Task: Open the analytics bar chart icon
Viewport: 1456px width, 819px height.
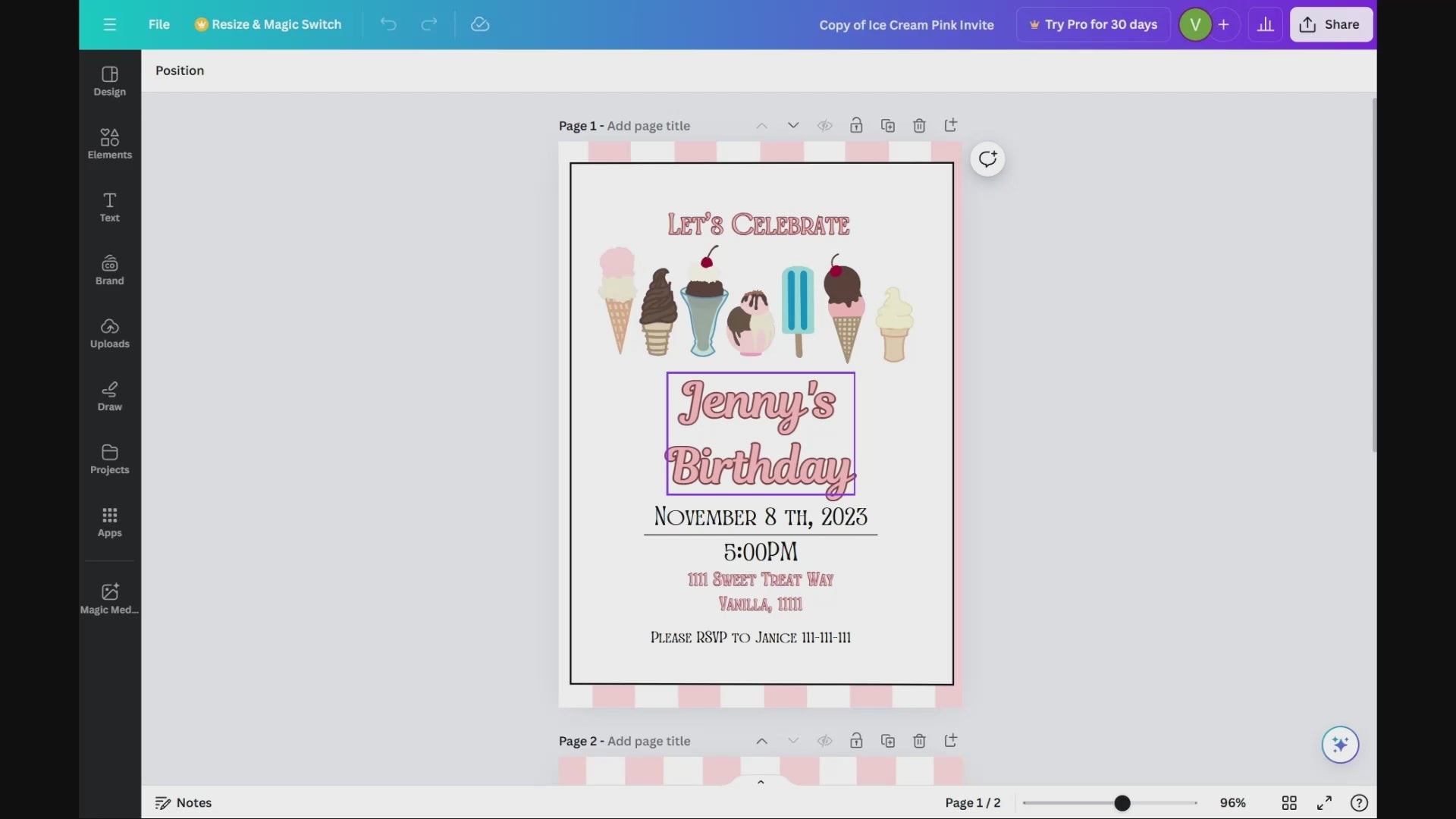Action: [x=1265, y=24]
